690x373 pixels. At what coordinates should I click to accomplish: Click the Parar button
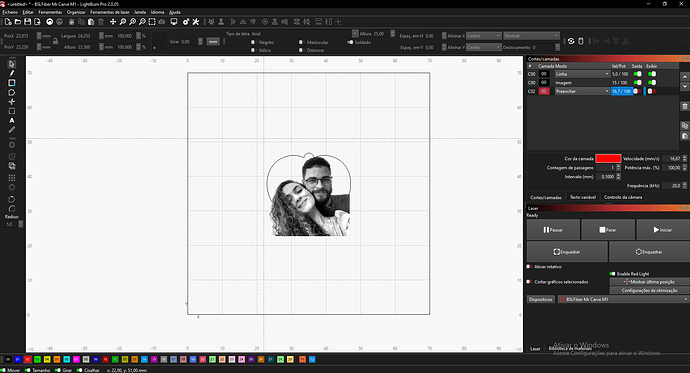tap(608, 230)
